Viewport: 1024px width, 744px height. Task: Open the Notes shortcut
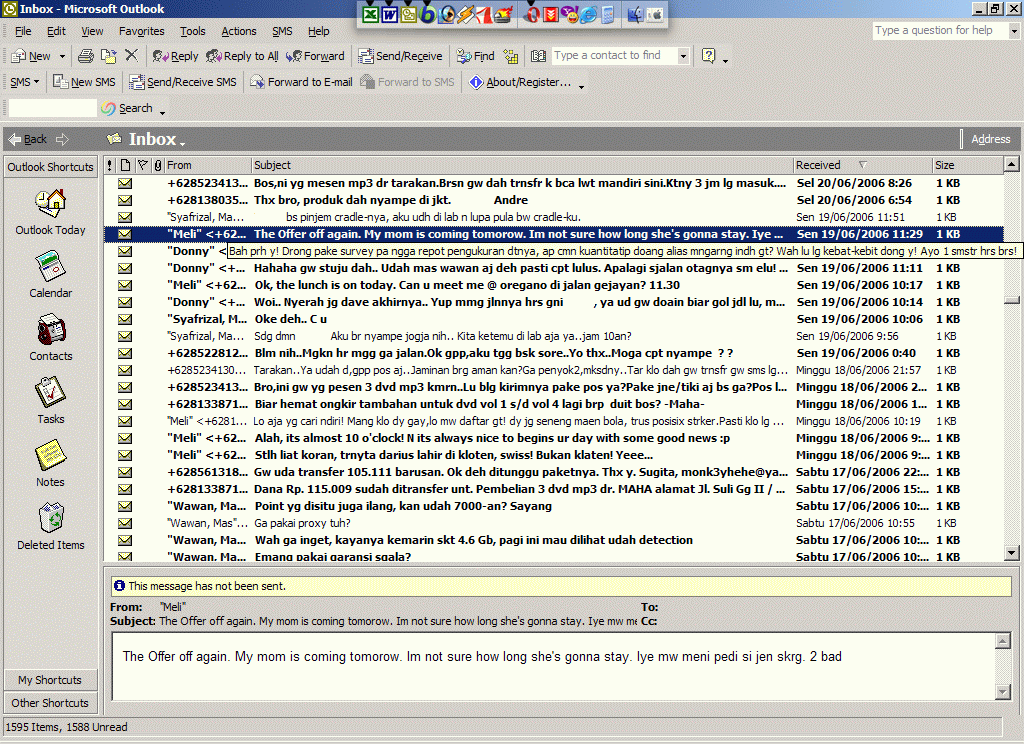[50, 464]
